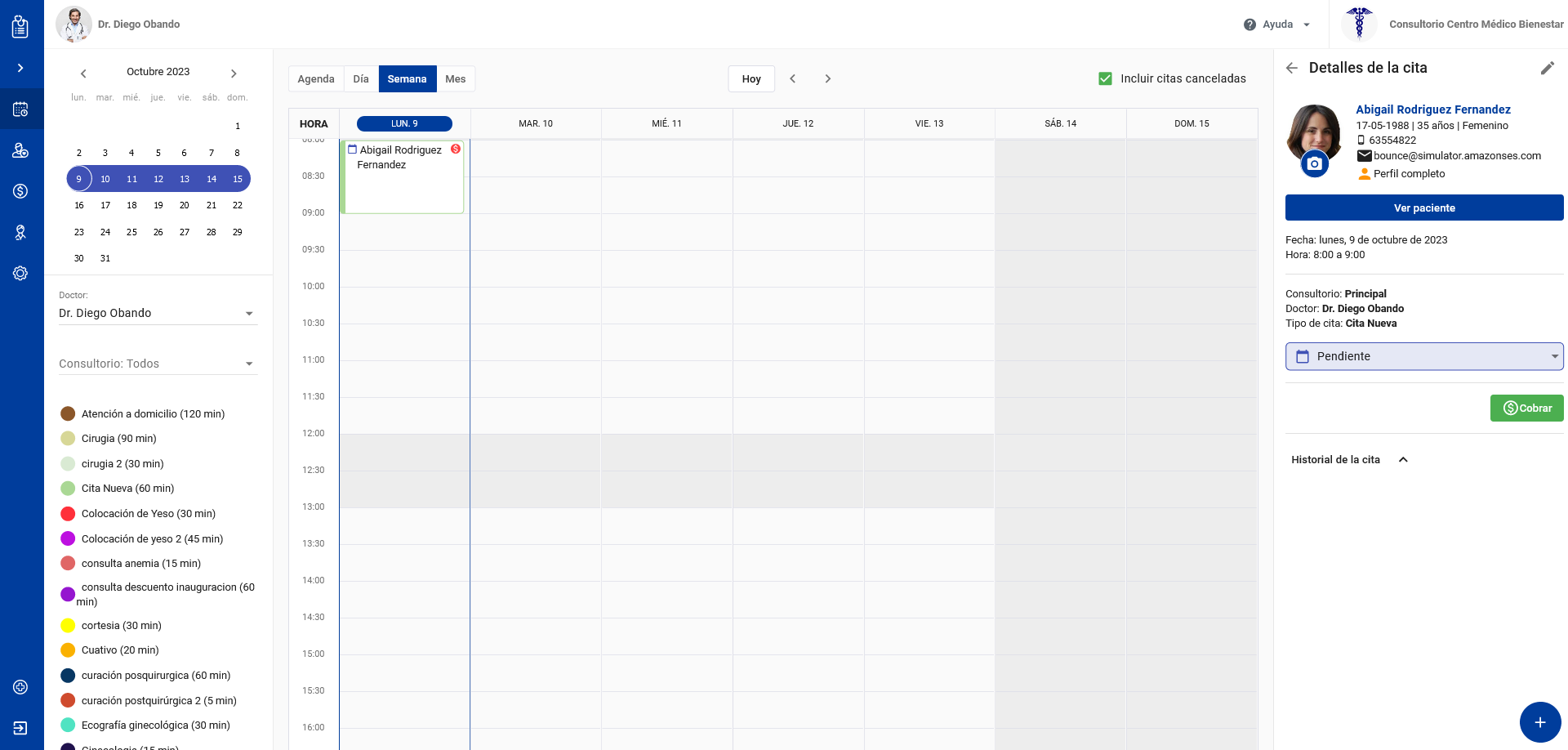Open settings gear icon in sidebar
Image resolution: width=1568 pixels, height=750 pixels.
click(20, 274)
